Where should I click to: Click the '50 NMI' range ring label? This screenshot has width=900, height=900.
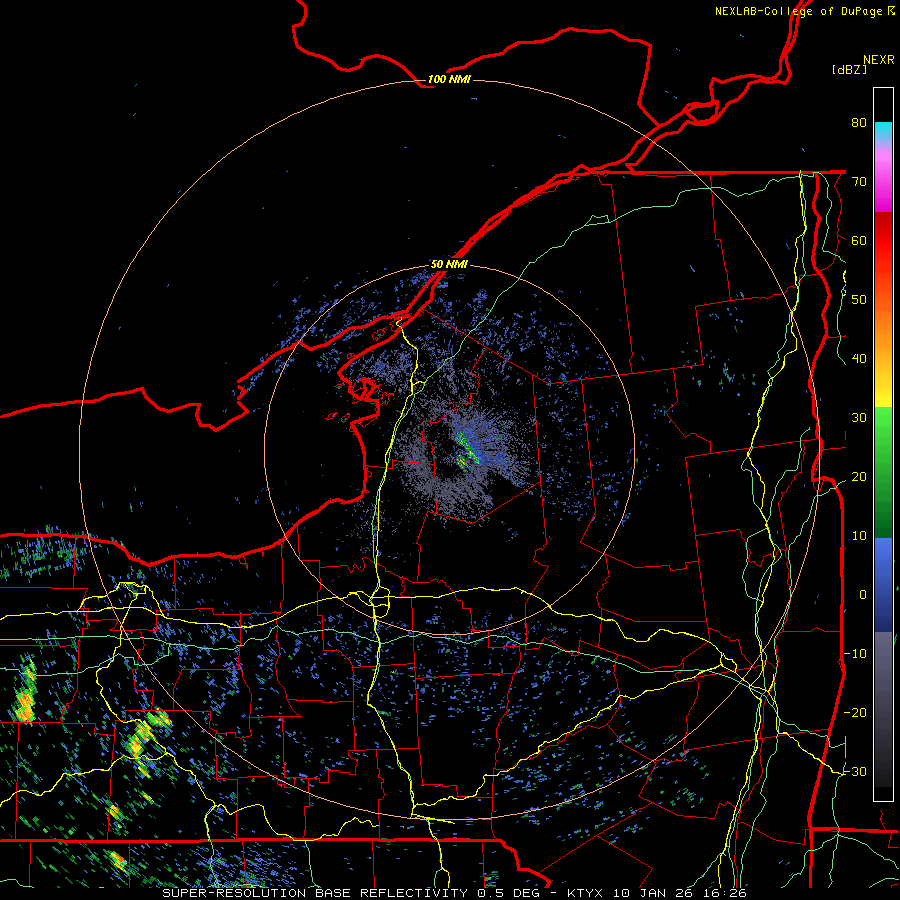449,264
